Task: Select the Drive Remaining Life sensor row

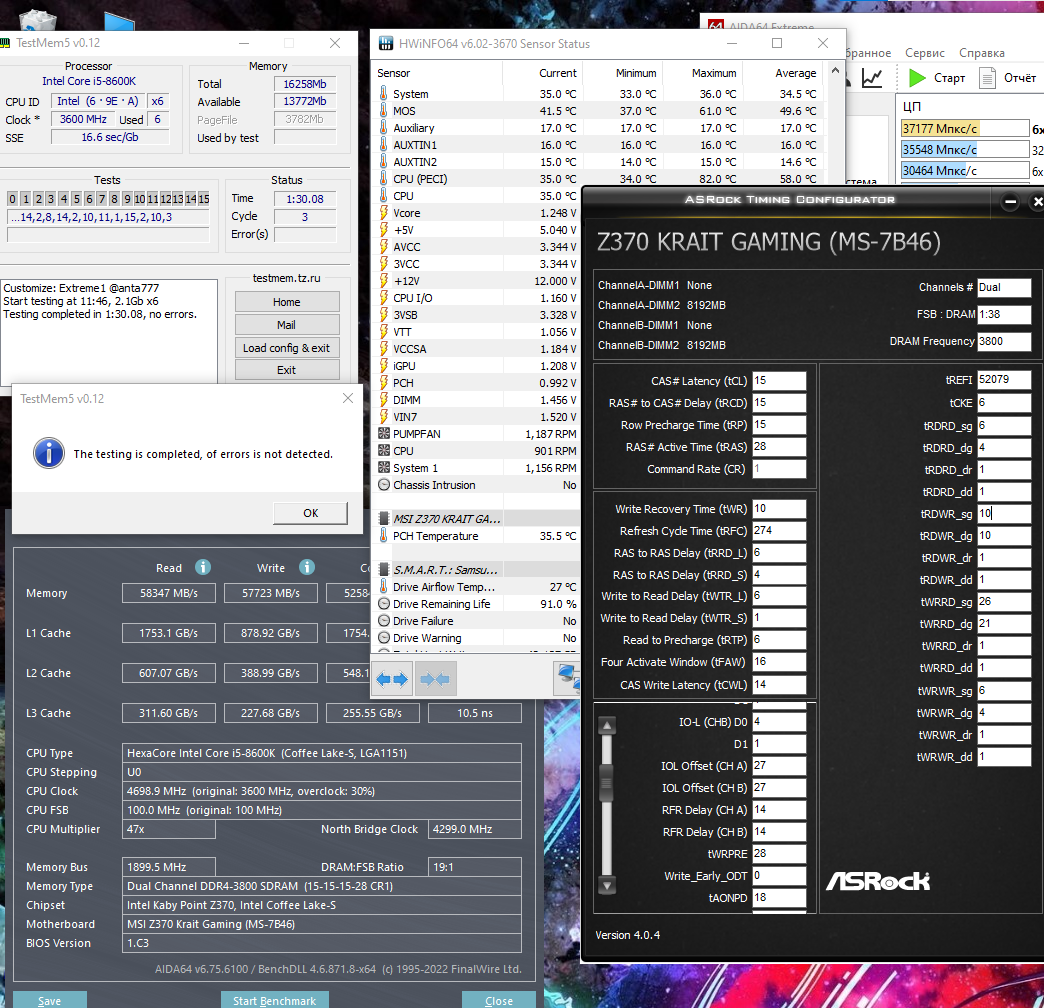Action: 475,604
